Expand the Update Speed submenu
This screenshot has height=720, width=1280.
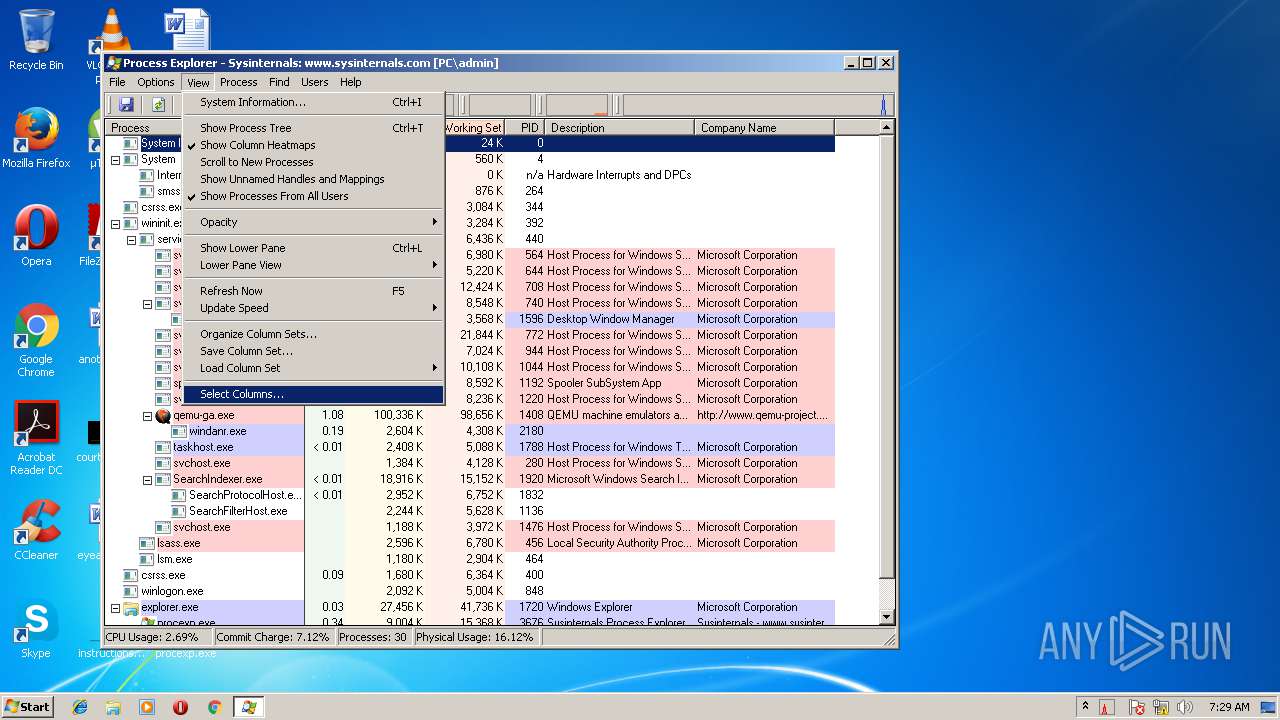click(313, 308)
